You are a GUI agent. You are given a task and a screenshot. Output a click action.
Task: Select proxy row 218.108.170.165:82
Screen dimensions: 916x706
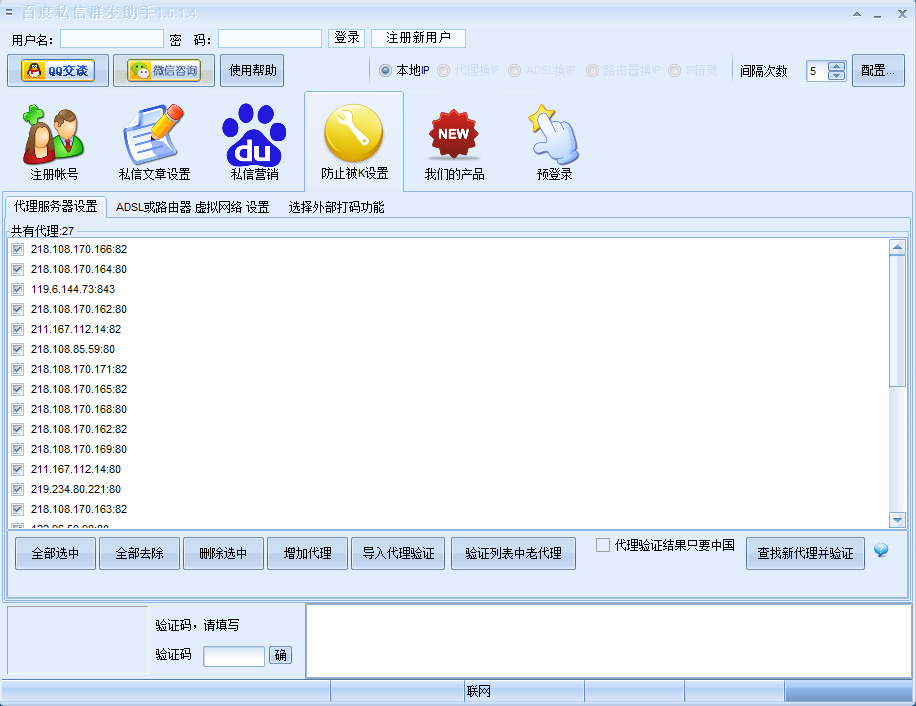(79, 389)
